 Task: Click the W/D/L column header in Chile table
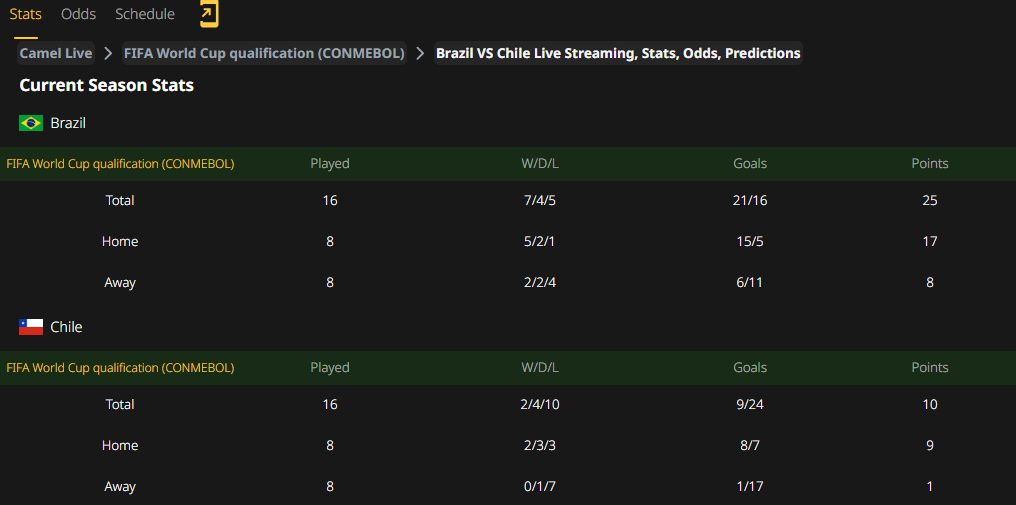click(x=540, y=368)
